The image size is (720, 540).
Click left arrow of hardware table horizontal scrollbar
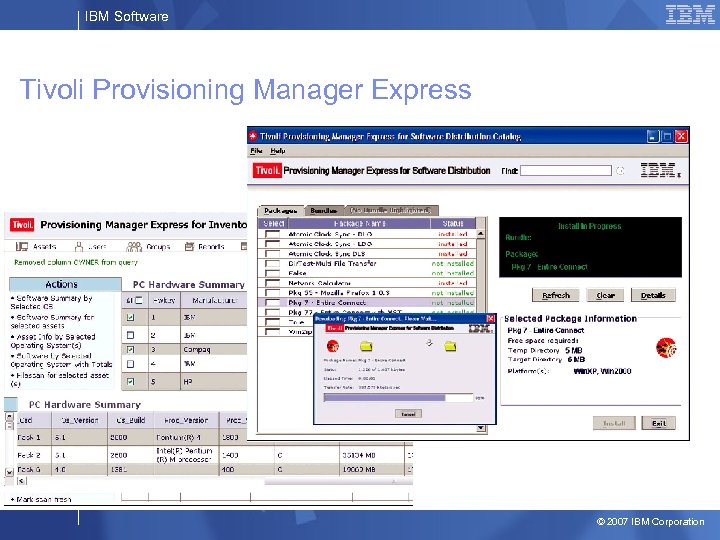point(22,481)
